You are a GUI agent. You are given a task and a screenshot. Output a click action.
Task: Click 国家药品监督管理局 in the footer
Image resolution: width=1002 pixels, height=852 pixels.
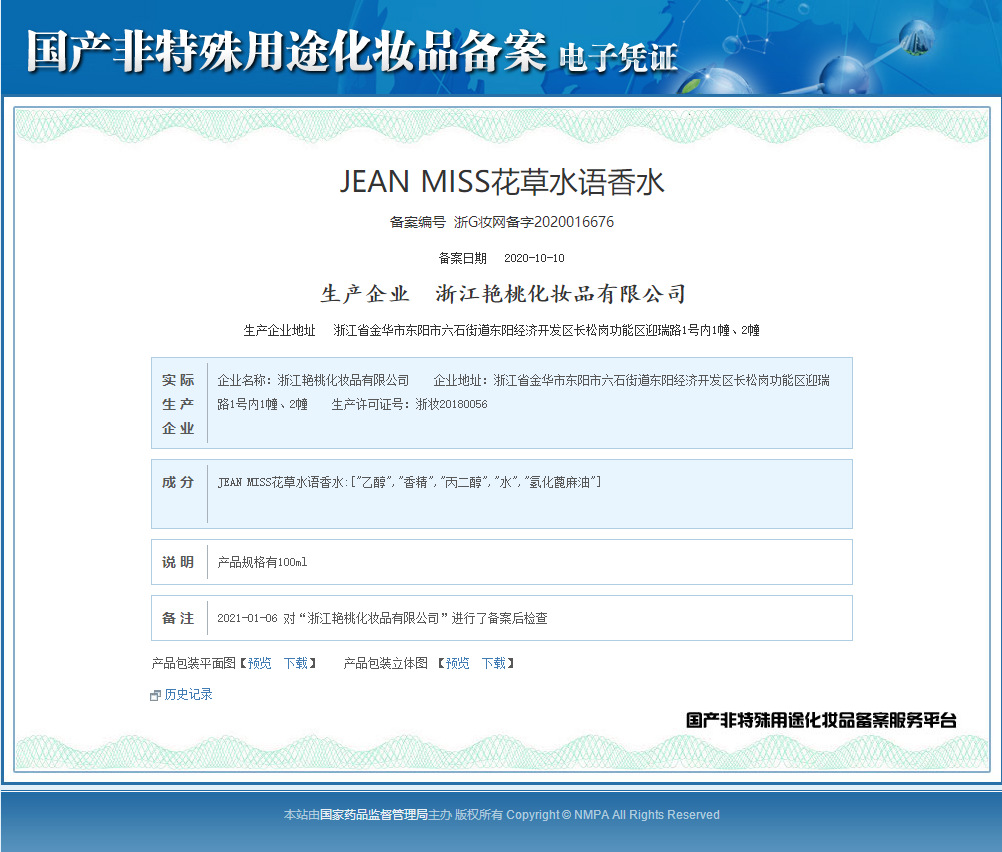coord(373,815)
